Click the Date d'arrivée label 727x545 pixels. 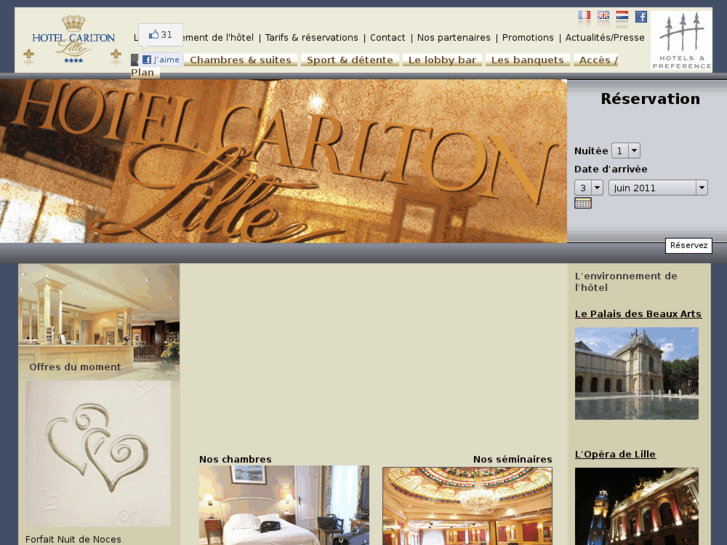point(611,169)
